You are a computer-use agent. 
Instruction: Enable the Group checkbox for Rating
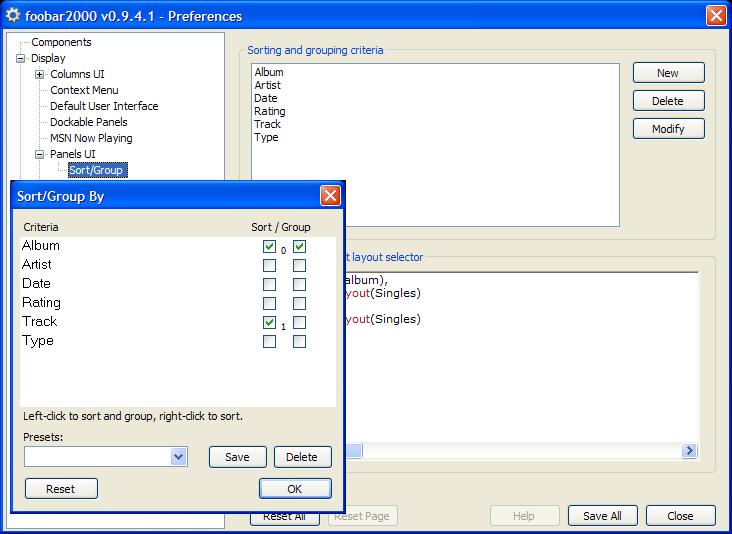click(299, 303)
